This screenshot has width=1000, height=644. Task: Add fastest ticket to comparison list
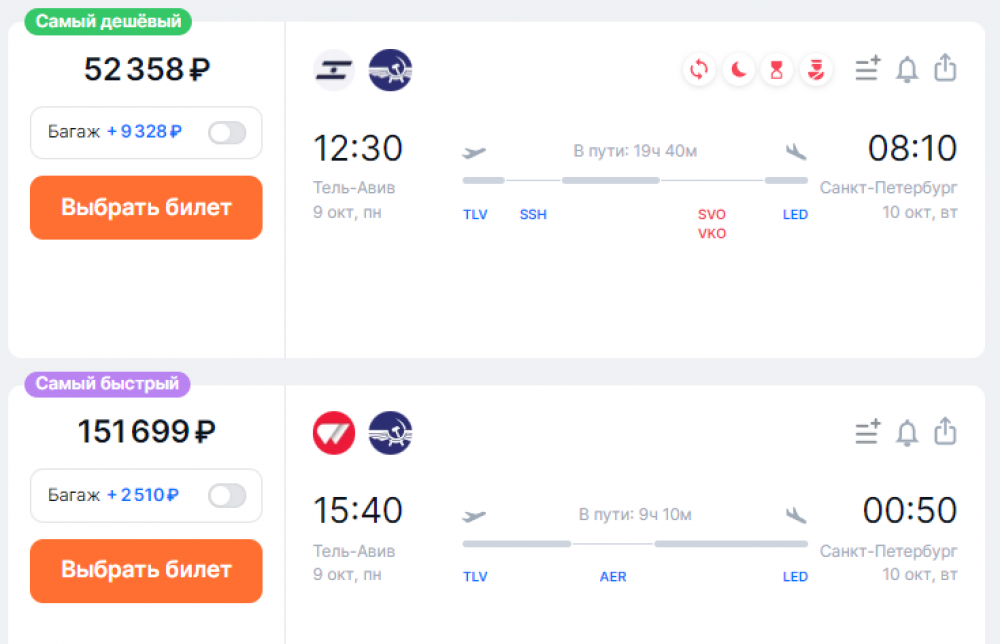(x=867, y=432)
